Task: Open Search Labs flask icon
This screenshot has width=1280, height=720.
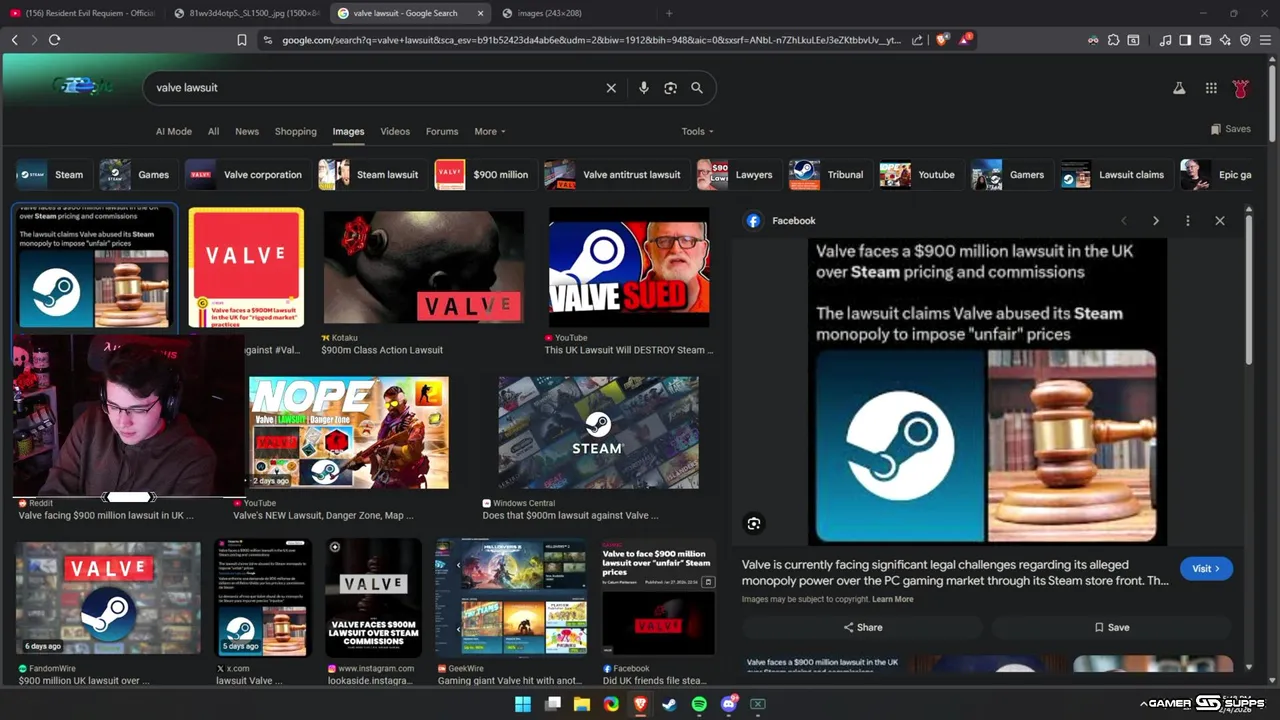Action: 1179,88
